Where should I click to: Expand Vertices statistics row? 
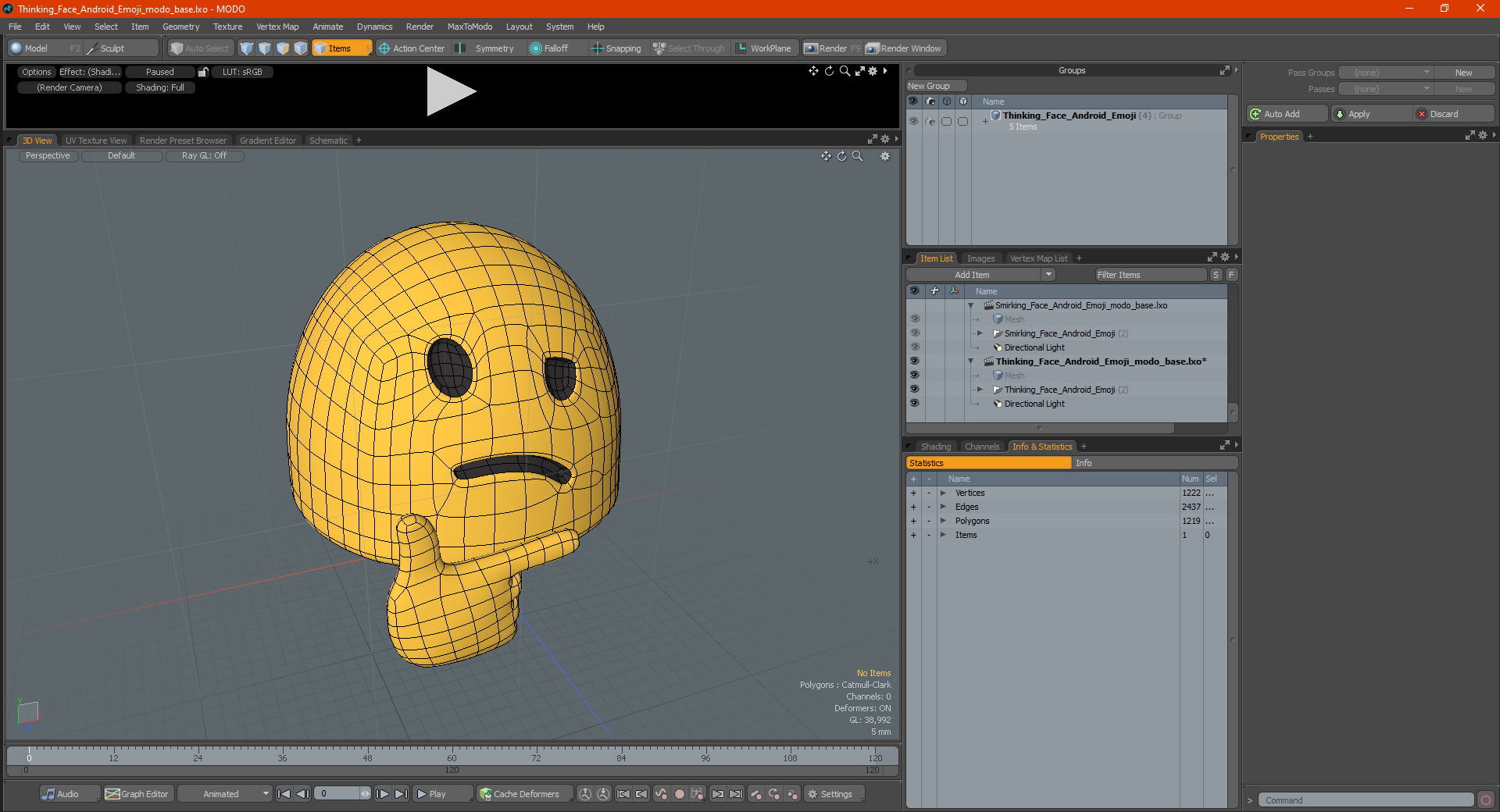coord(944,493)
